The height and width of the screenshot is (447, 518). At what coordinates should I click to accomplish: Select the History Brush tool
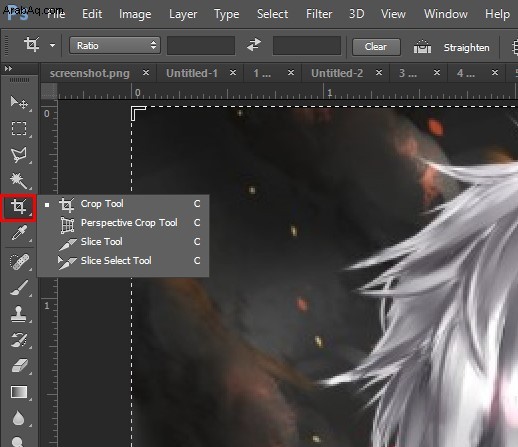[x=19, y=340]
